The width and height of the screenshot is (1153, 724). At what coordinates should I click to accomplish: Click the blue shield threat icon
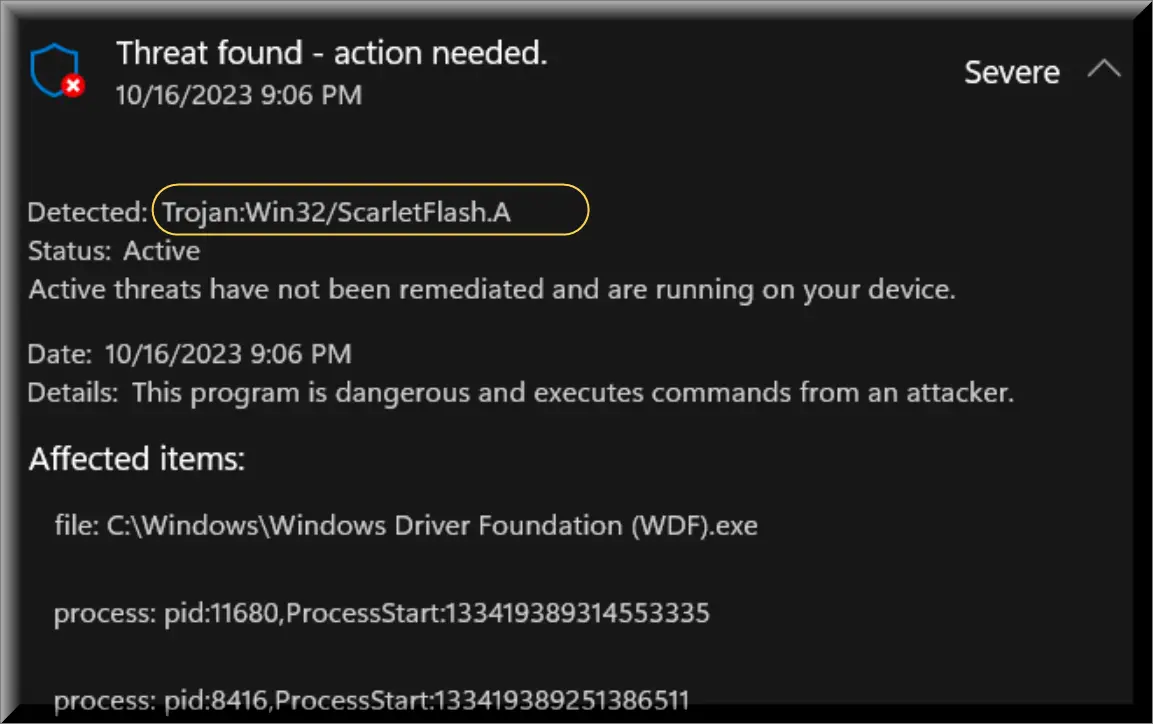(56, 71)
